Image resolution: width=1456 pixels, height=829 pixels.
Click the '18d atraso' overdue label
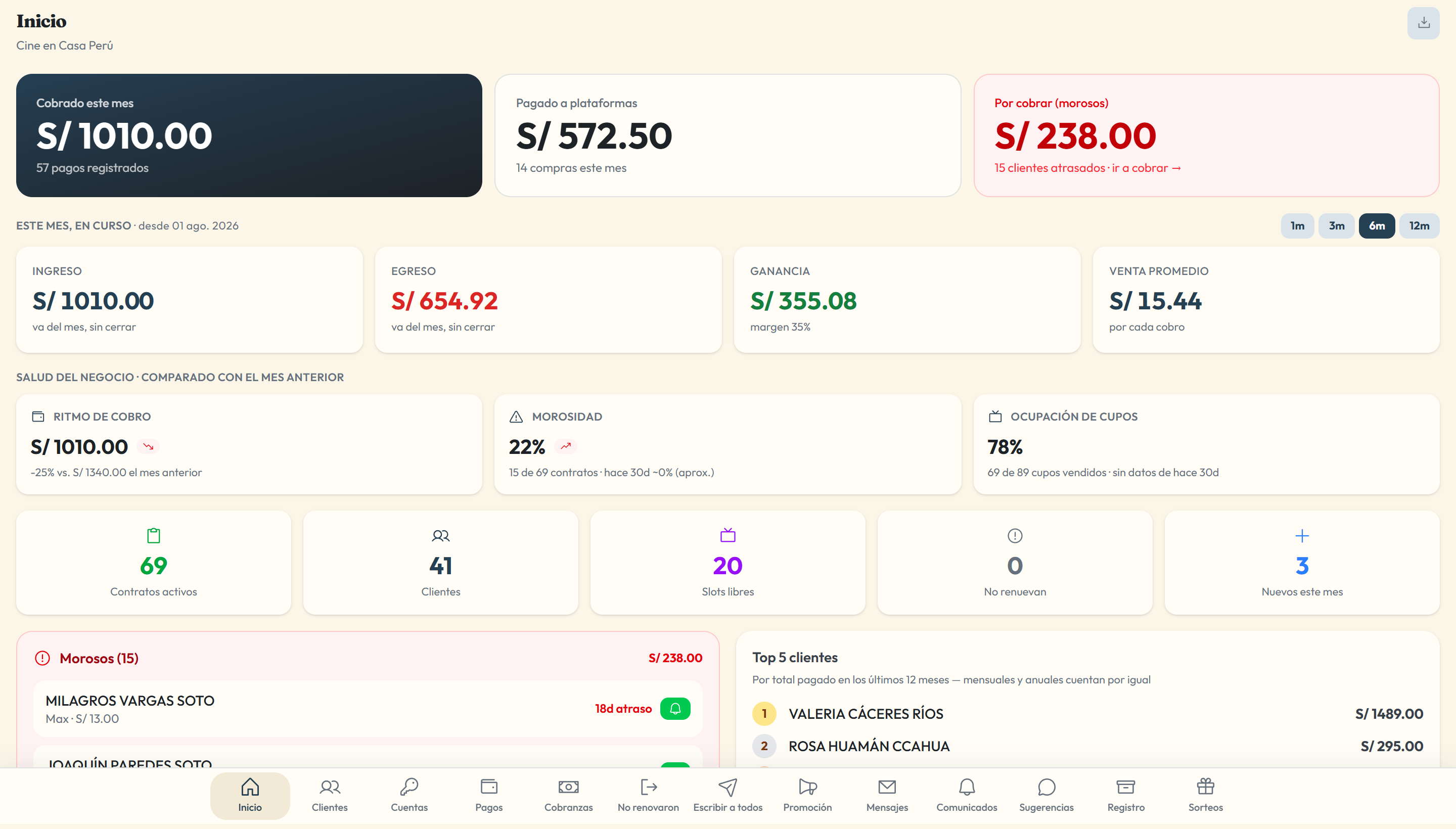[623, 709]
